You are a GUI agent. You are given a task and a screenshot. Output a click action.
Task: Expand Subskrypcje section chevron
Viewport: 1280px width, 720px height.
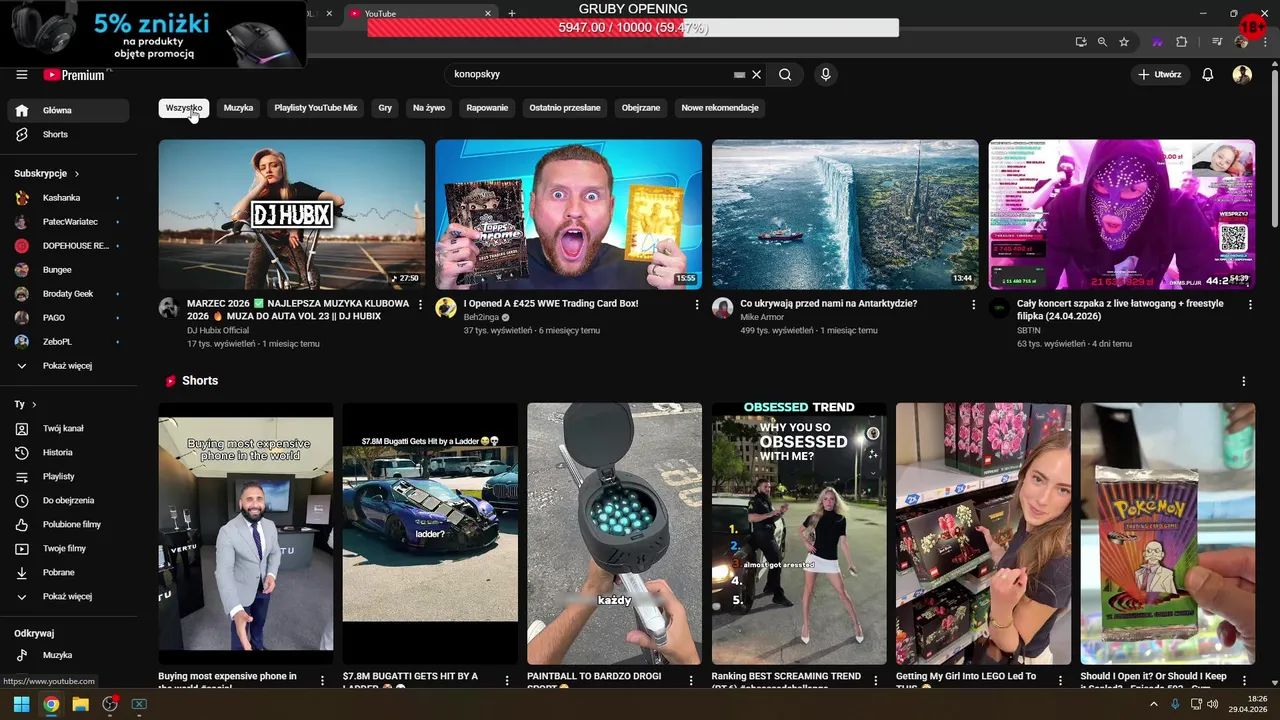click(76, 174)
